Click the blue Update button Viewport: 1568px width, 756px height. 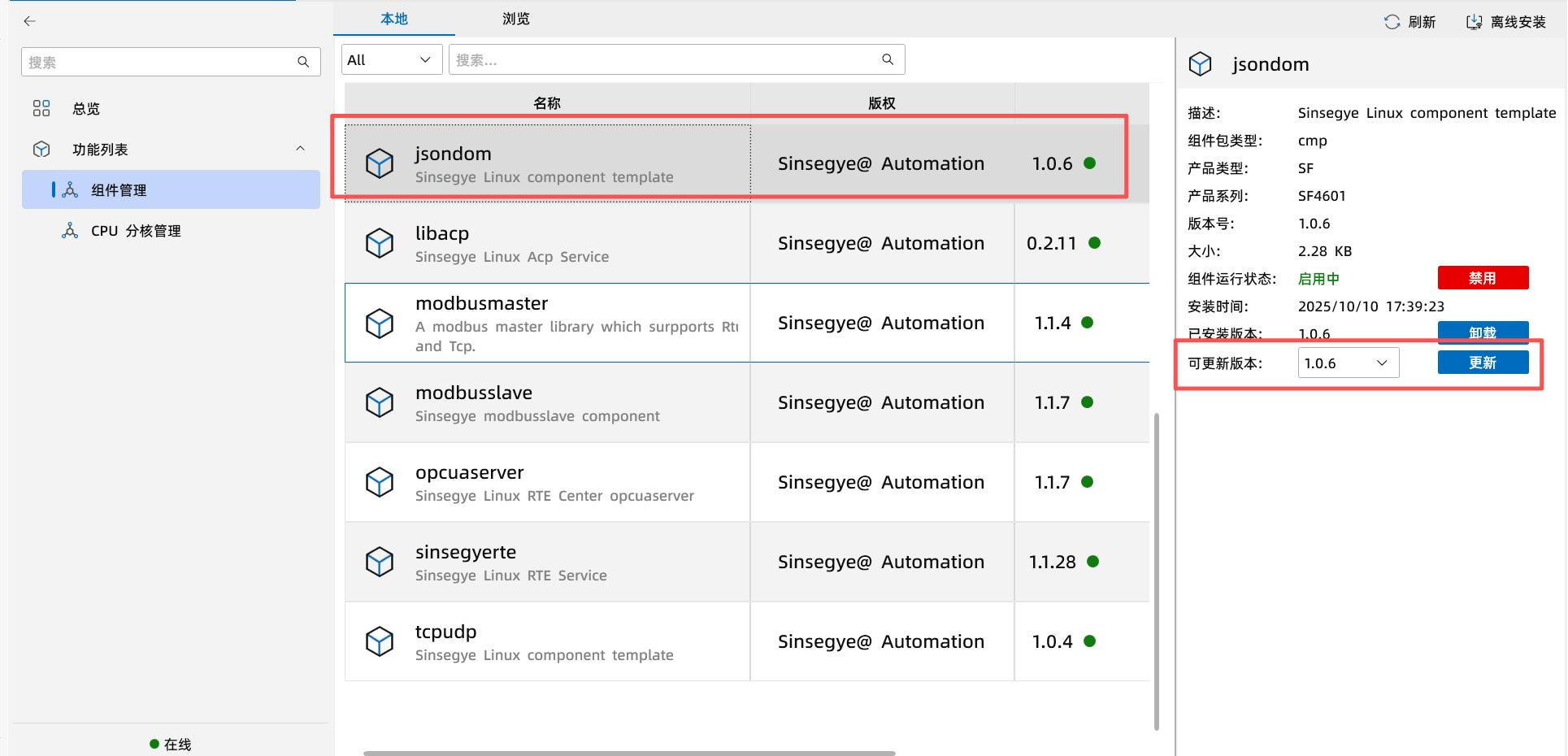point(1482,363)
